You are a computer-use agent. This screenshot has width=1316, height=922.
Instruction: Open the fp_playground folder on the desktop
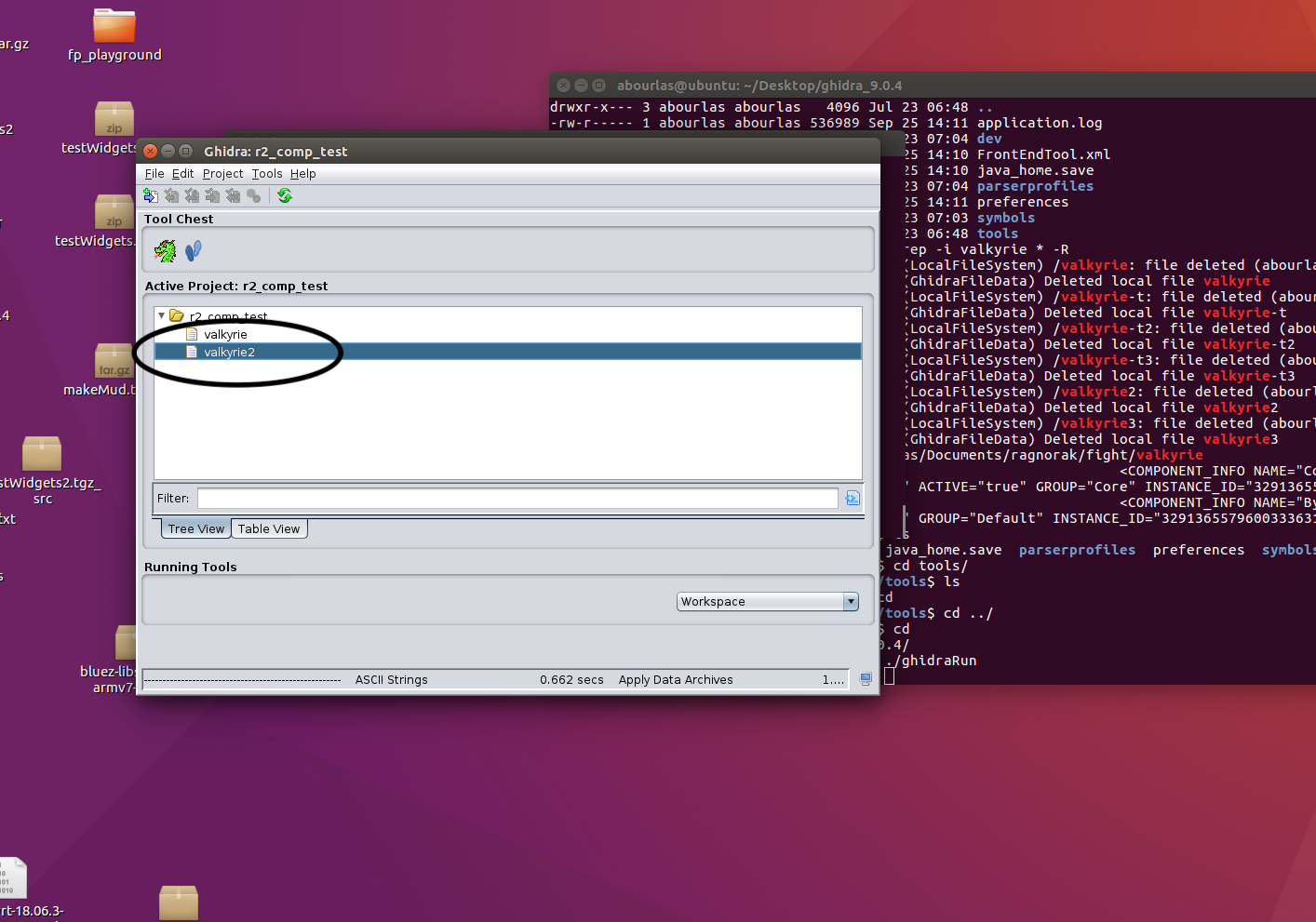point(114,28)
